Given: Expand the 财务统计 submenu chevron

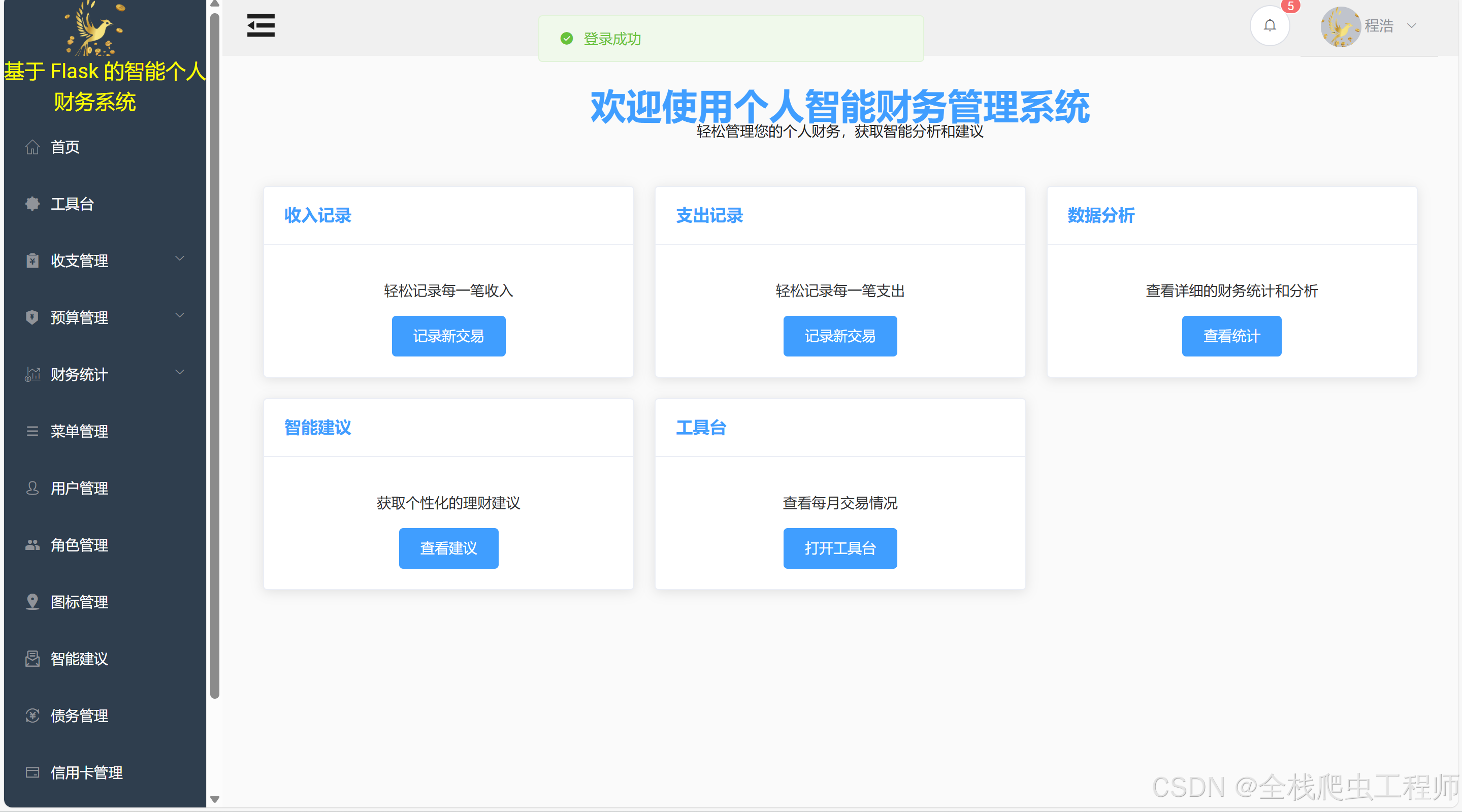Looking at the screenshot, I should tap(179, 372).
